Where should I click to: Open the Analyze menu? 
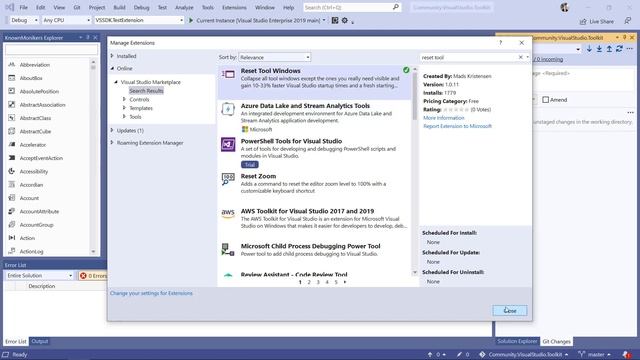click(184, 7)
